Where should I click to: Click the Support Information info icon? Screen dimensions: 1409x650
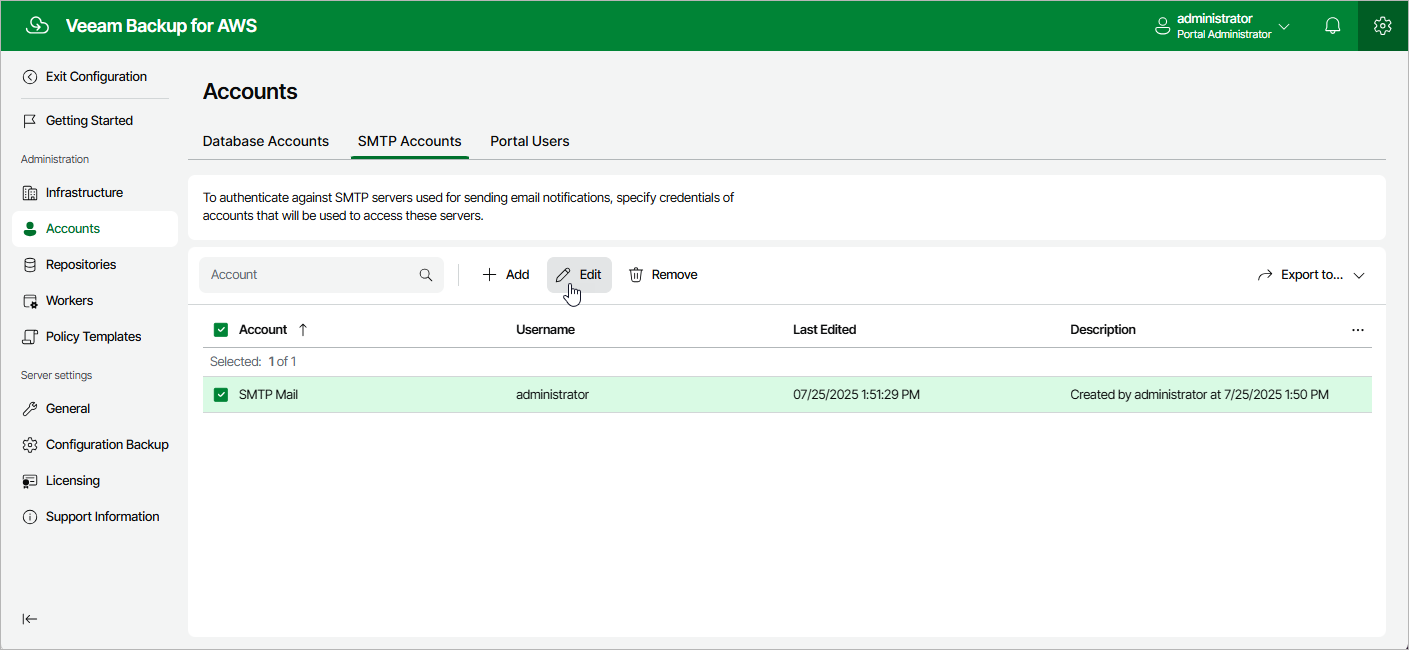(x=30, y=517)
